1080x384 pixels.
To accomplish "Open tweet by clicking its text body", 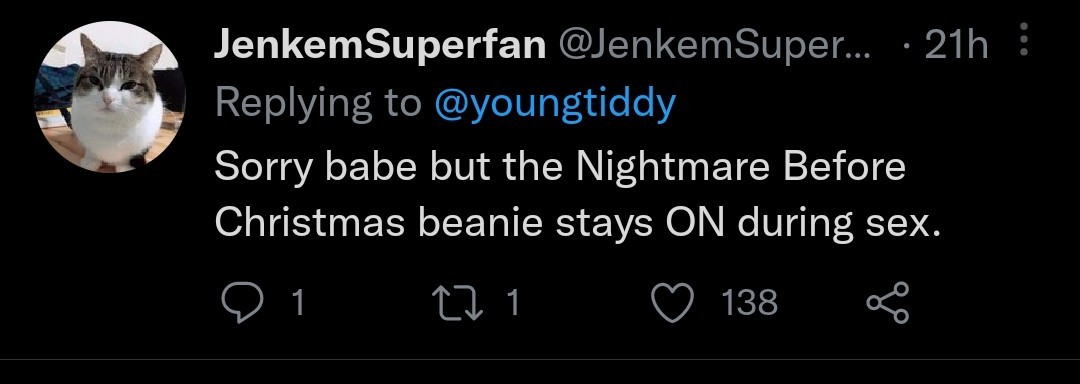I will (x=577, y=195).
